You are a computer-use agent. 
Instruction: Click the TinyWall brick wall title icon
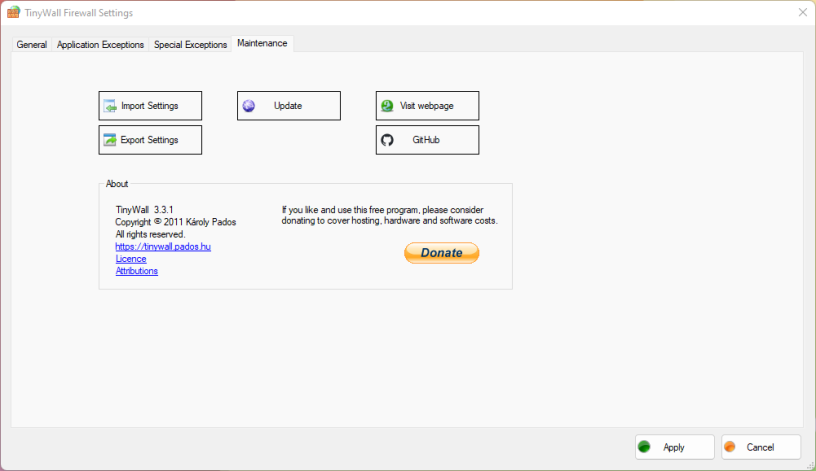click(14, 12)
